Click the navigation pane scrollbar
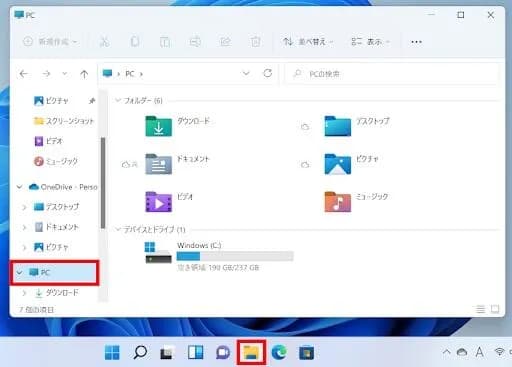This screenshot has height=367, width=512. (103, 183)
